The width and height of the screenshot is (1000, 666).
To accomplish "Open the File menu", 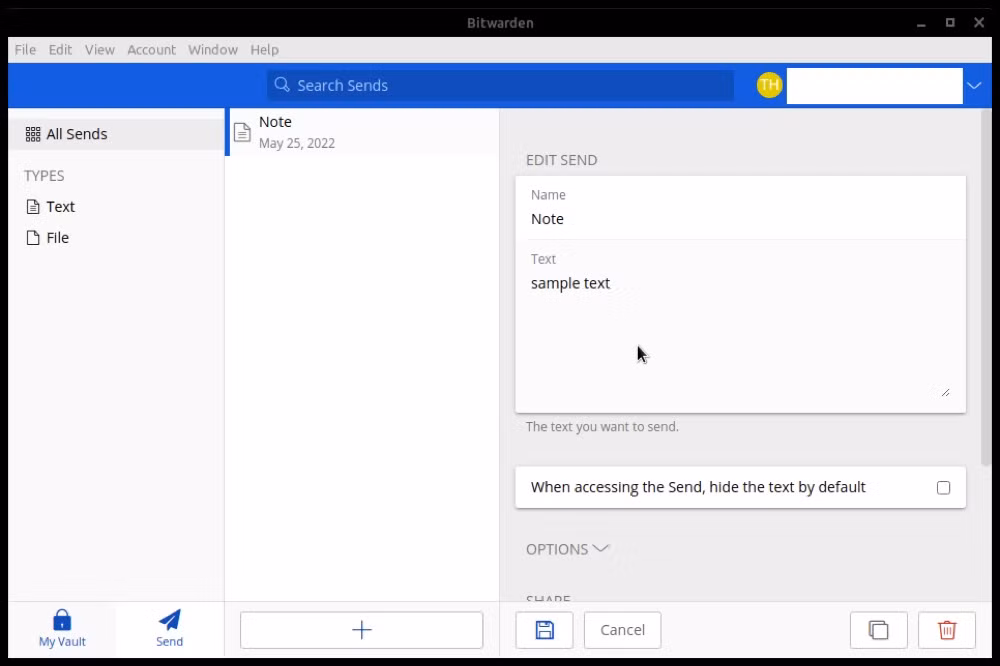I will pyautogui.click(x=26, y=50).
